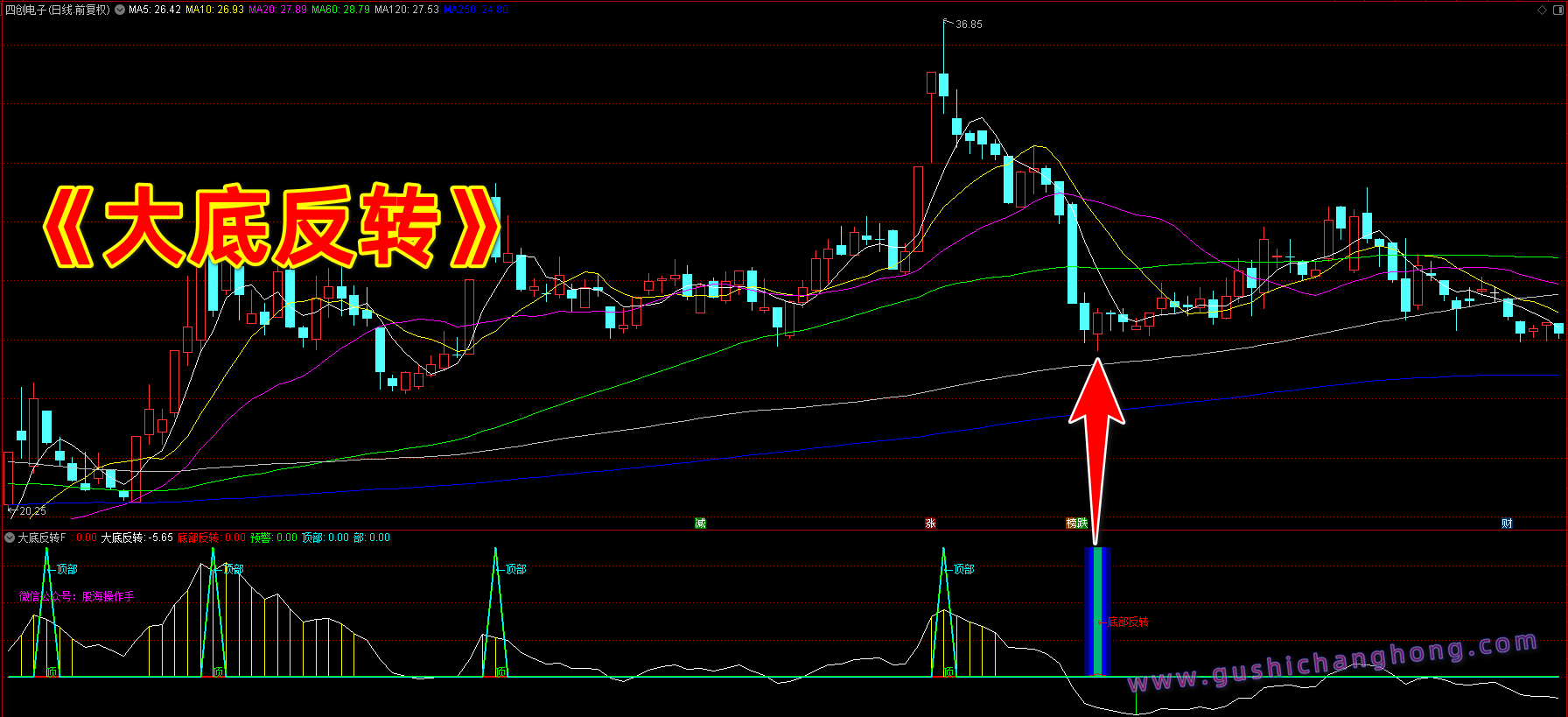Click the red 底部反转 signal label
This screenshot has height=717, width=1568.
[x=1128, y=622]
